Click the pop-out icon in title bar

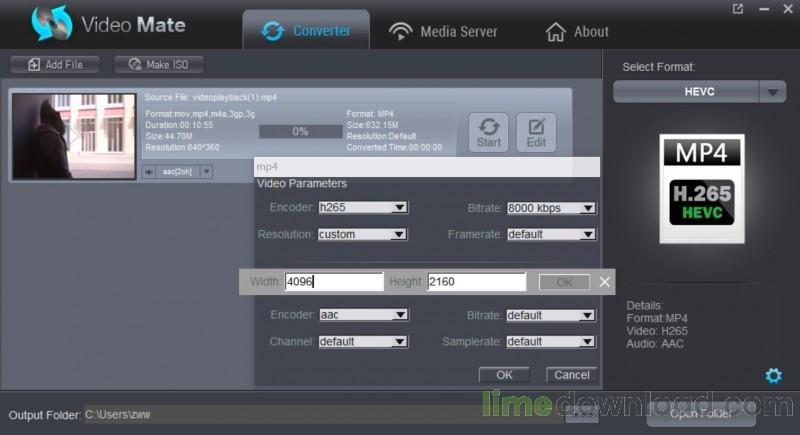[x=738, y=9]
